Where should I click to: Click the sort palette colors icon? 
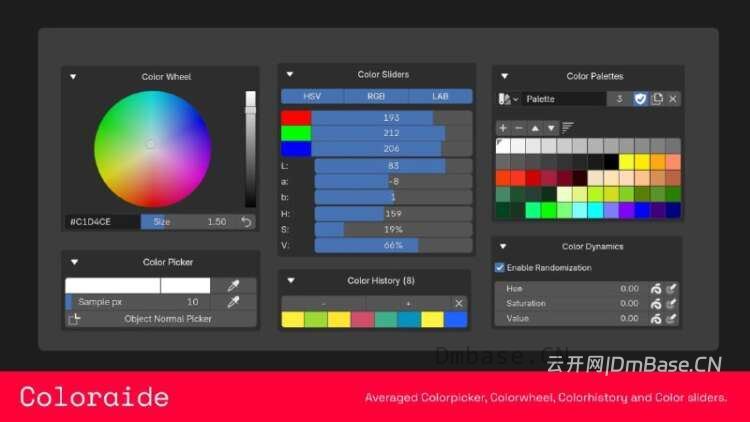pos(568,128)
